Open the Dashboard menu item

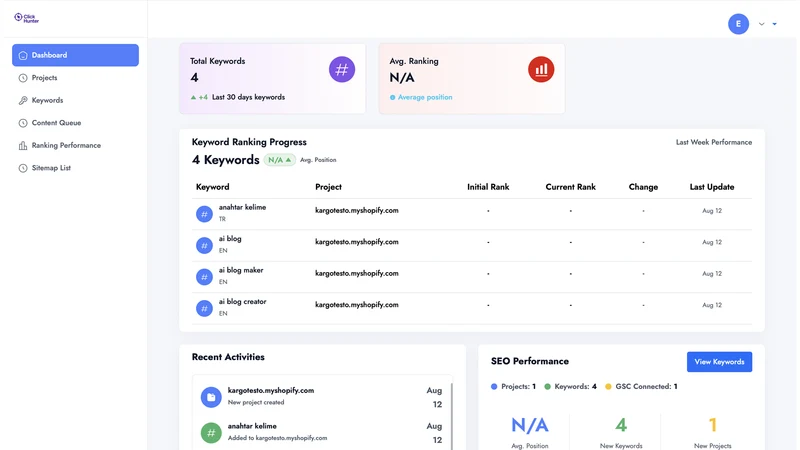76,55
